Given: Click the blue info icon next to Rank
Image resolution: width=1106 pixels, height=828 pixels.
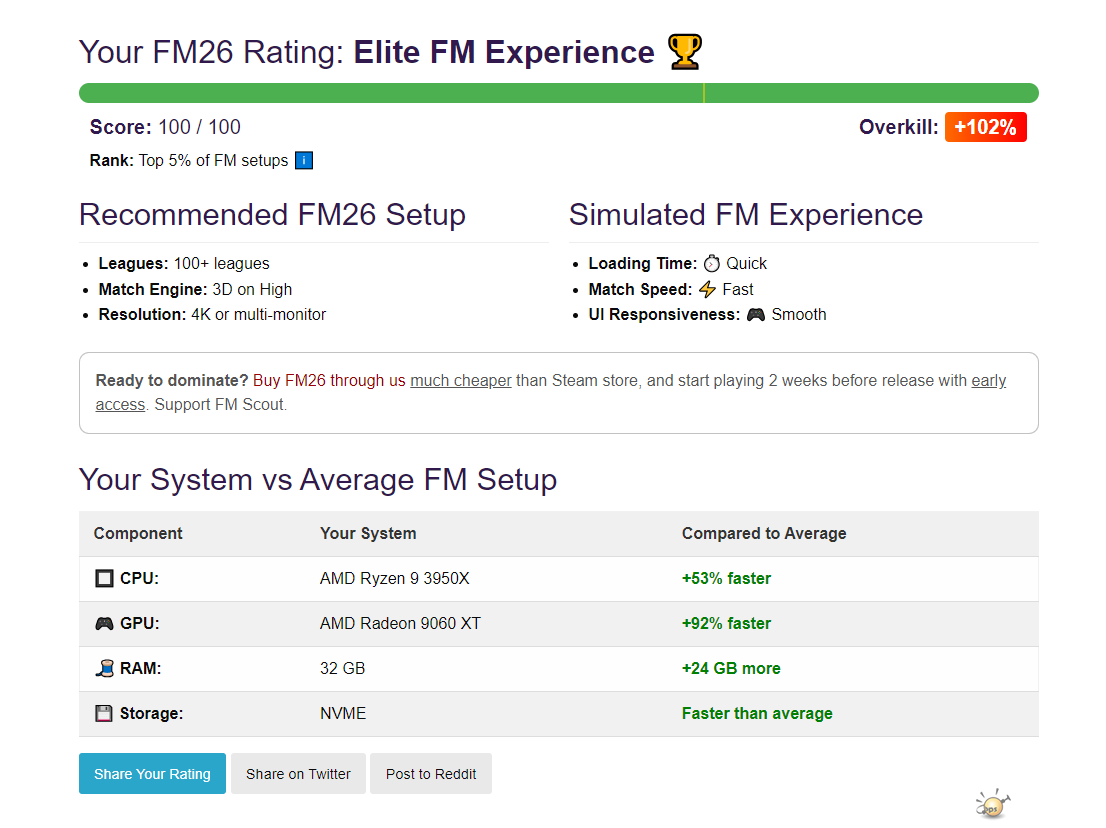Looking at the screenshot, I should point(304,161).
